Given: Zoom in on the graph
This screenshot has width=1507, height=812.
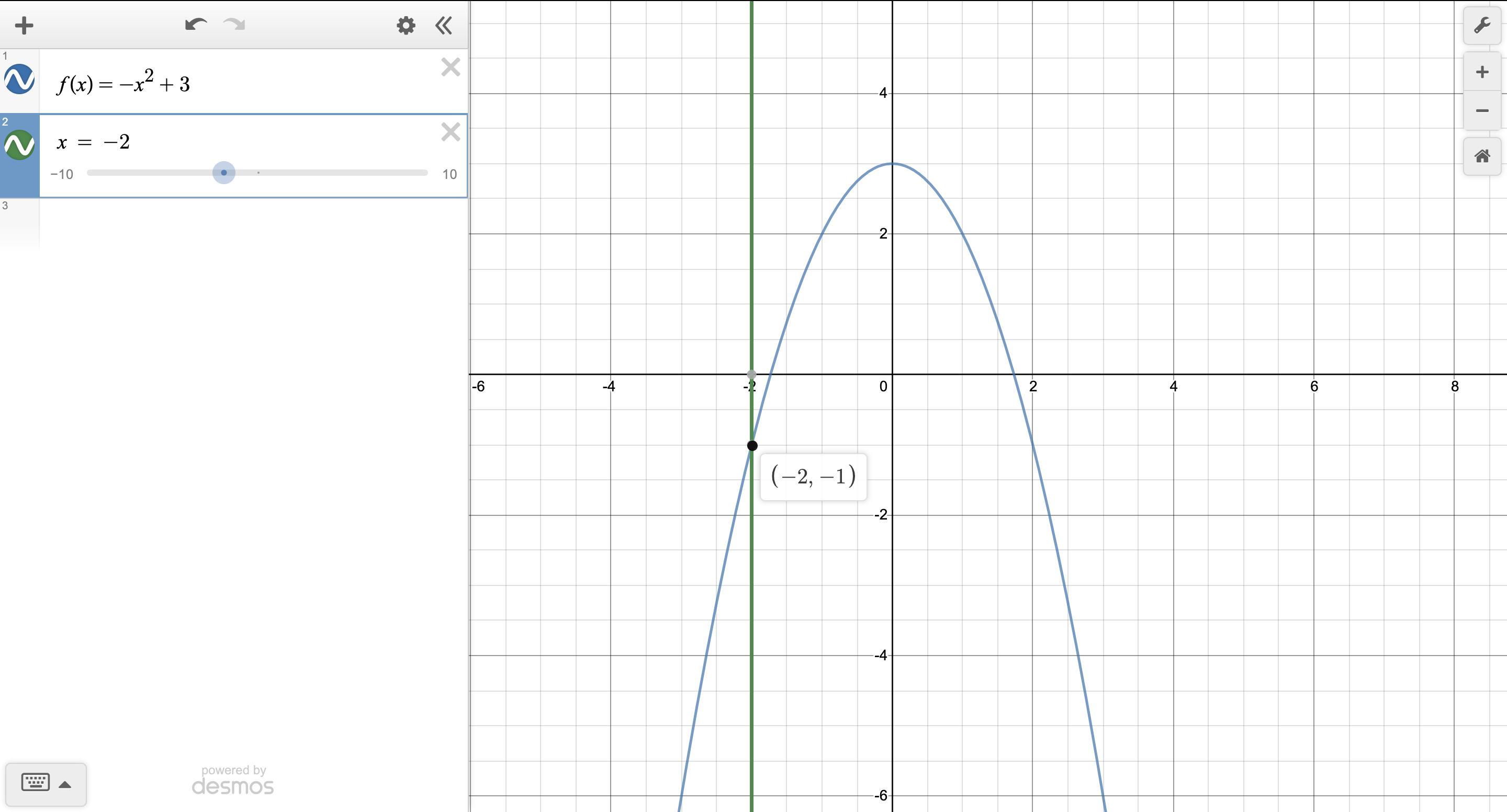Looking at the screenshot, I should point(1481,72).
